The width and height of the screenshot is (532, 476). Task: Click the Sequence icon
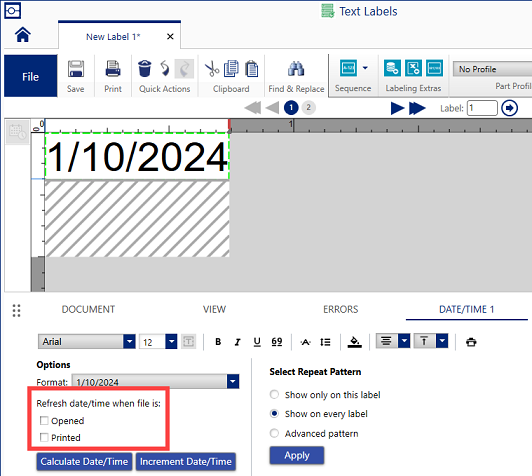tap(348, 68)
